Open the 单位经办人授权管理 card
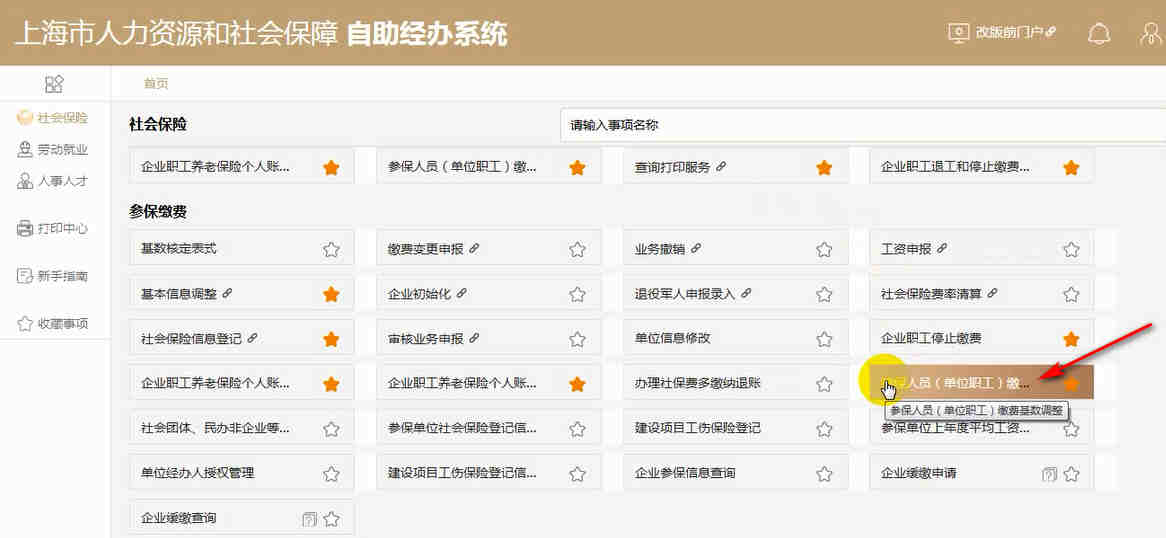This screenshot has height=538, width=1166. click(242, 473)
